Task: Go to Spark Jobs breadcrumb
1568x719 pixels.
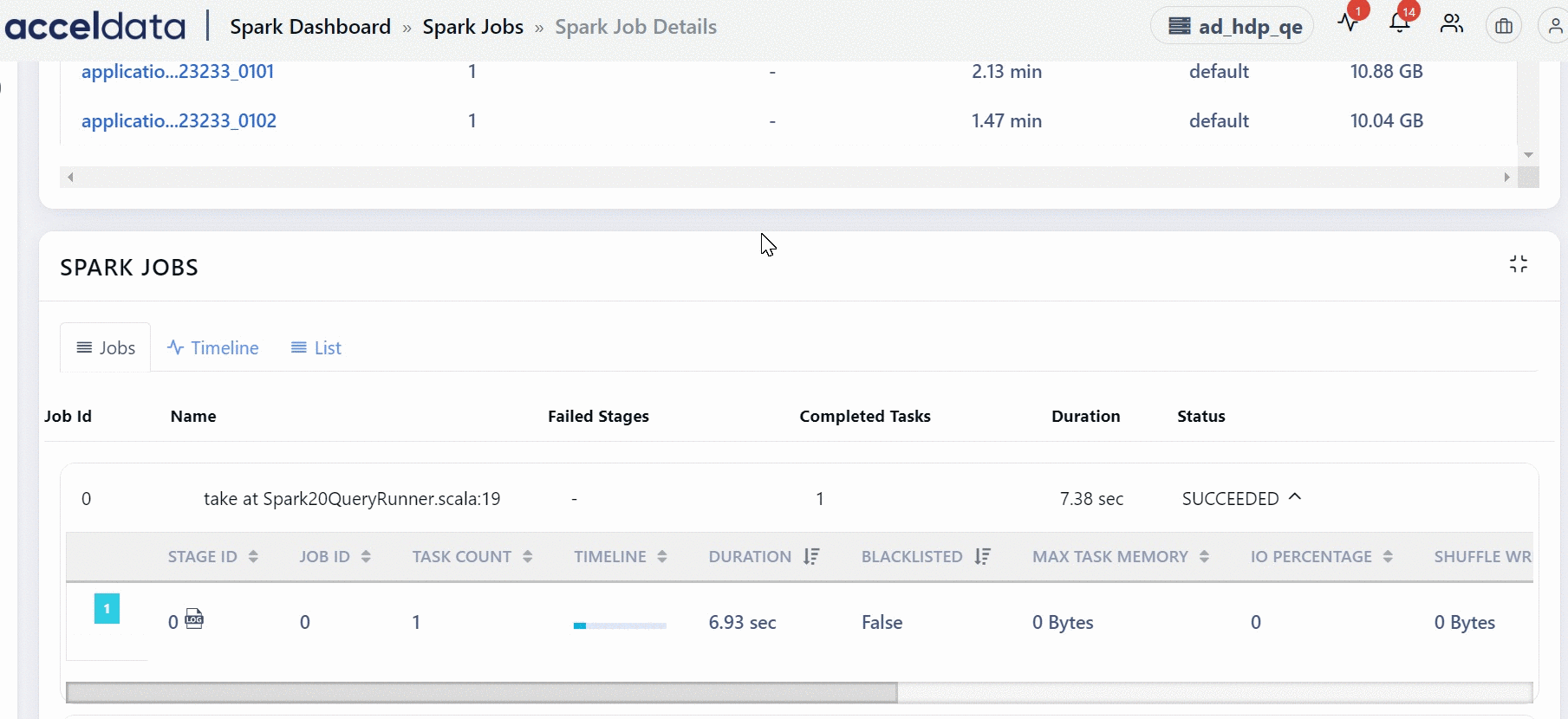Action: point(472,27)
